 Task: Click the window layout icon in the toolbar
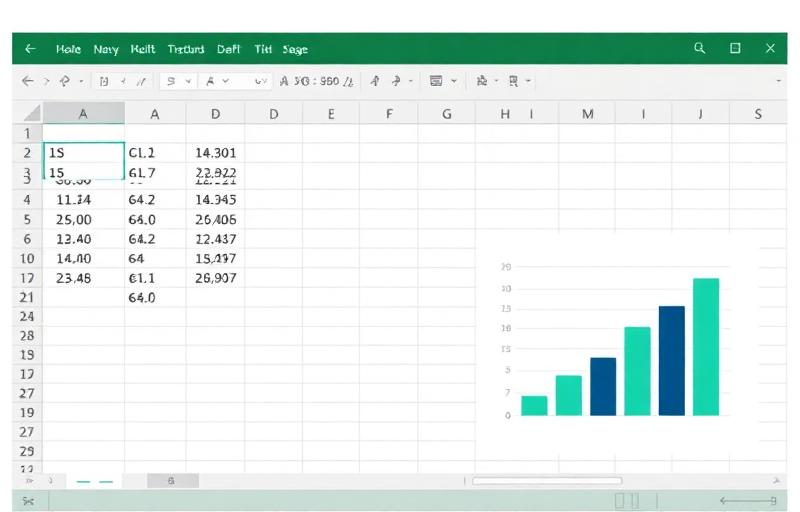[x=436, y=81]
